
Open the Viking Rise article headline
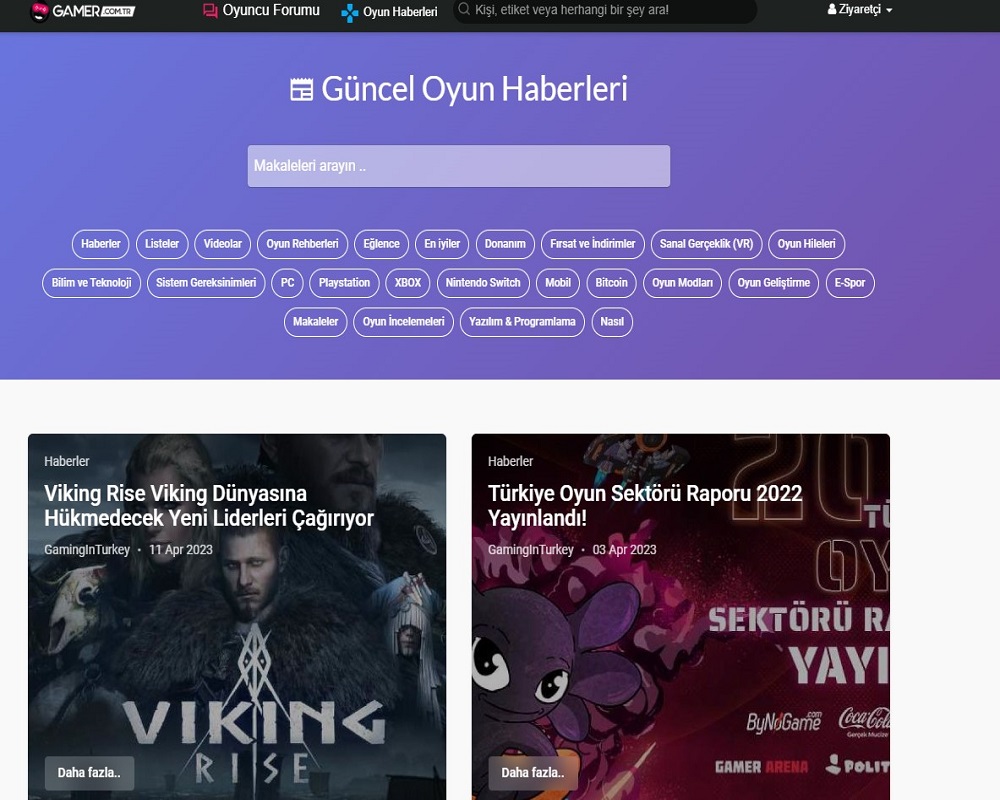point(209,505)
